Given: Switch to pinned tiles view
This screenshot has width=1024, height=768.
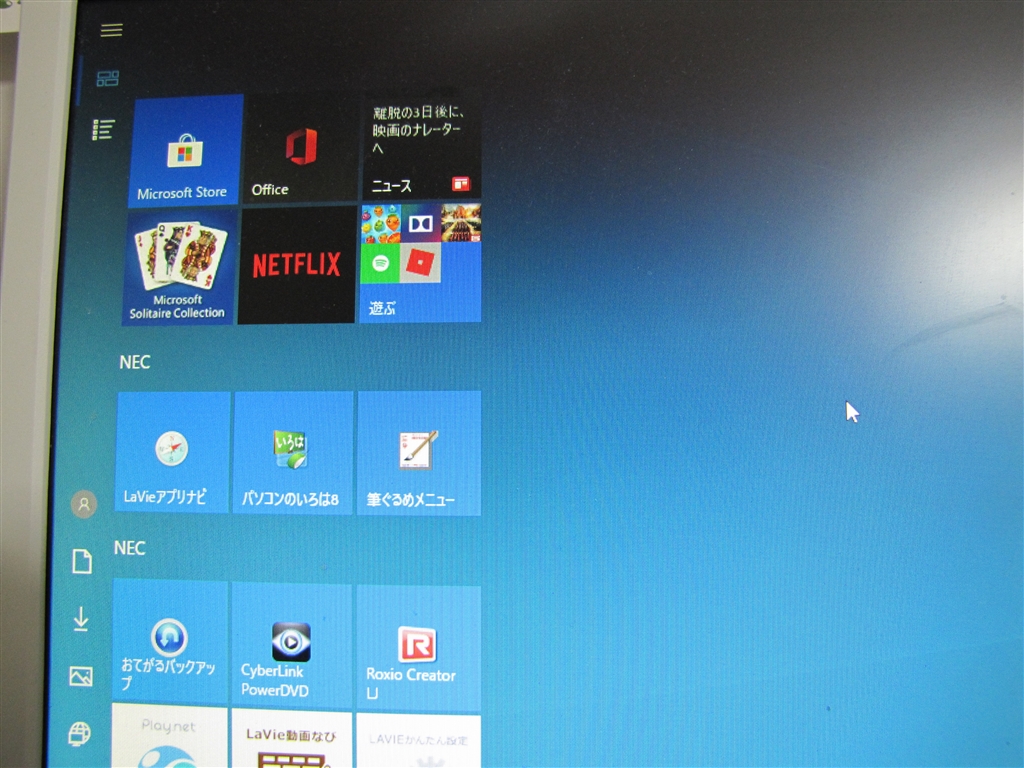Looking at the screenshot, I should point(108,79).
